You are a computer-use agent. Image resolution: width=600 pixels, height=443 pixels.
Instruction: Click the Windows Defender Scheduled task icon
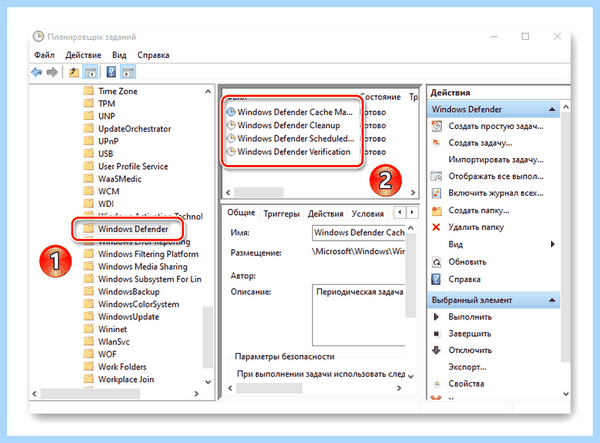click(231, 138)
